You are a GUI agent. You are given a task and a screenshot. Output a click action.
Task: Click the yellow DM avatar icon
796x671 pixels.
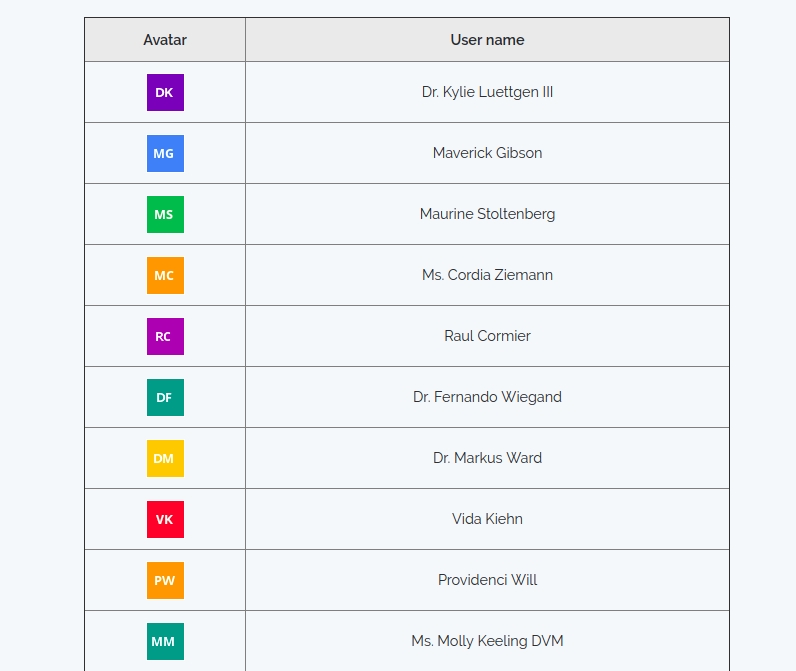(x=165, y=458)
